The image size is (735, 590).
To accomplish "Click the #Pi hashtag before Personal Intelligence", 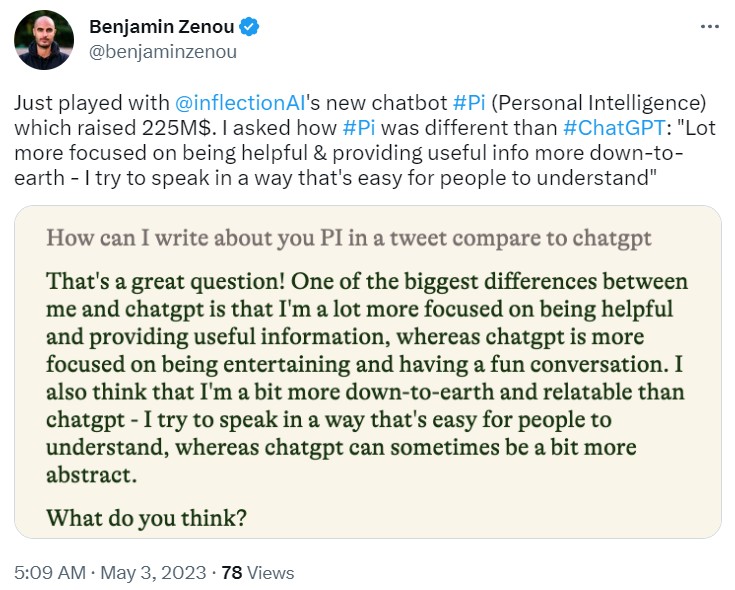I will (471, 103).
